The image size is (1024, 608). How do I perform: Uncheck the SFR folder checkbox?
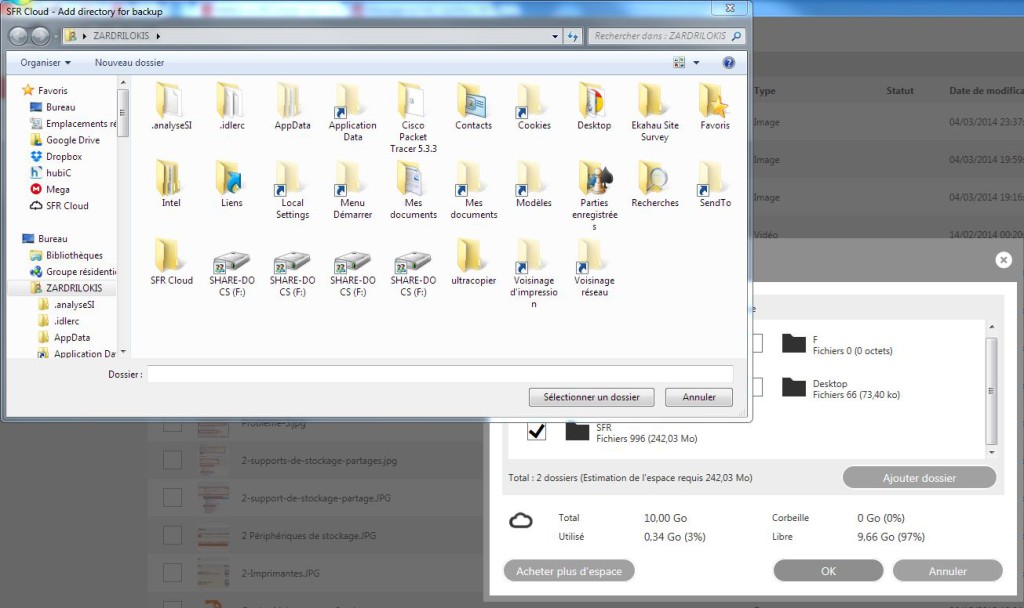537,430
